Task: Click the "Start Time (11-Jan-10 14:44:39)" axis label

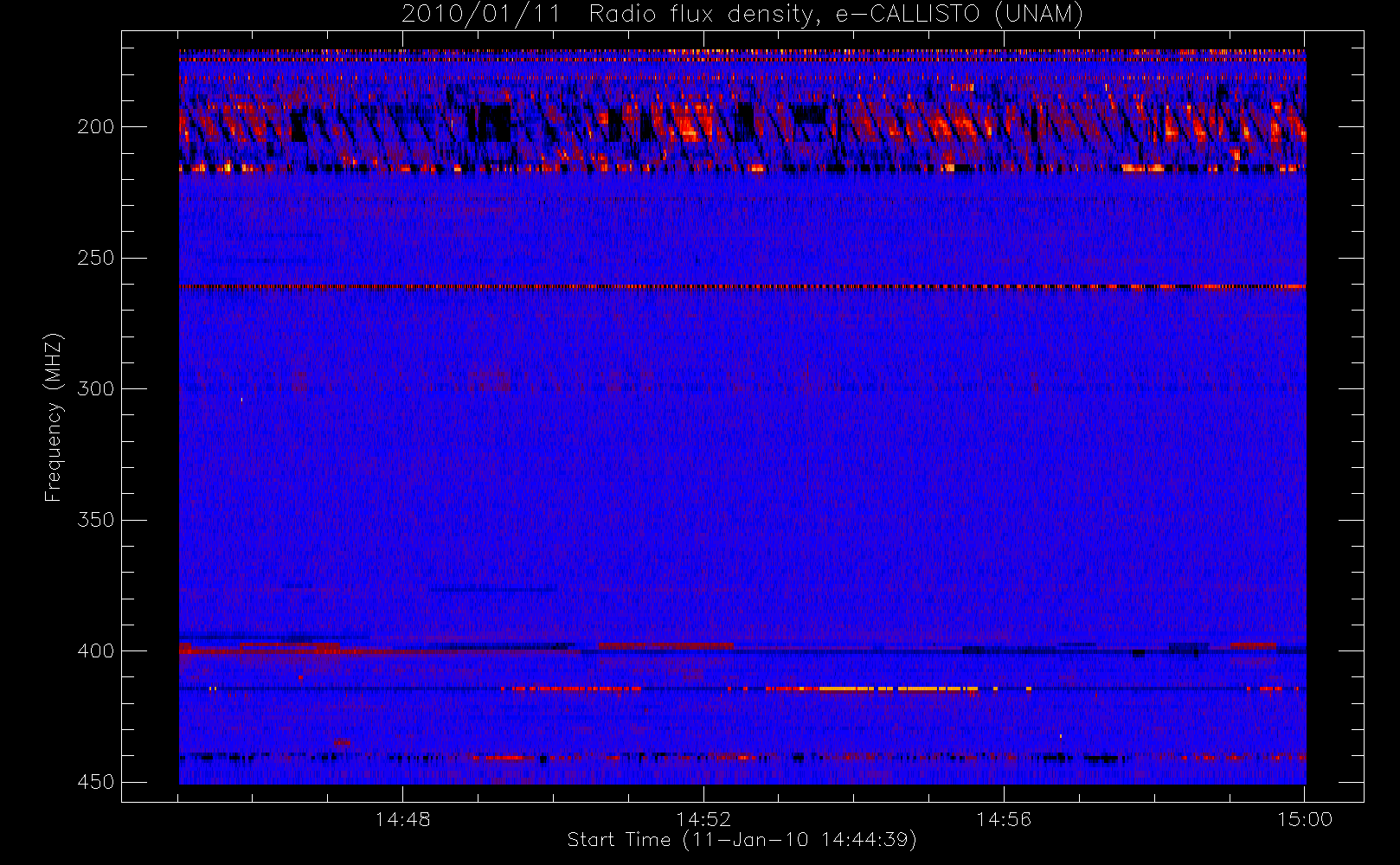Action: pyautogui.click(x=742, y=840)
